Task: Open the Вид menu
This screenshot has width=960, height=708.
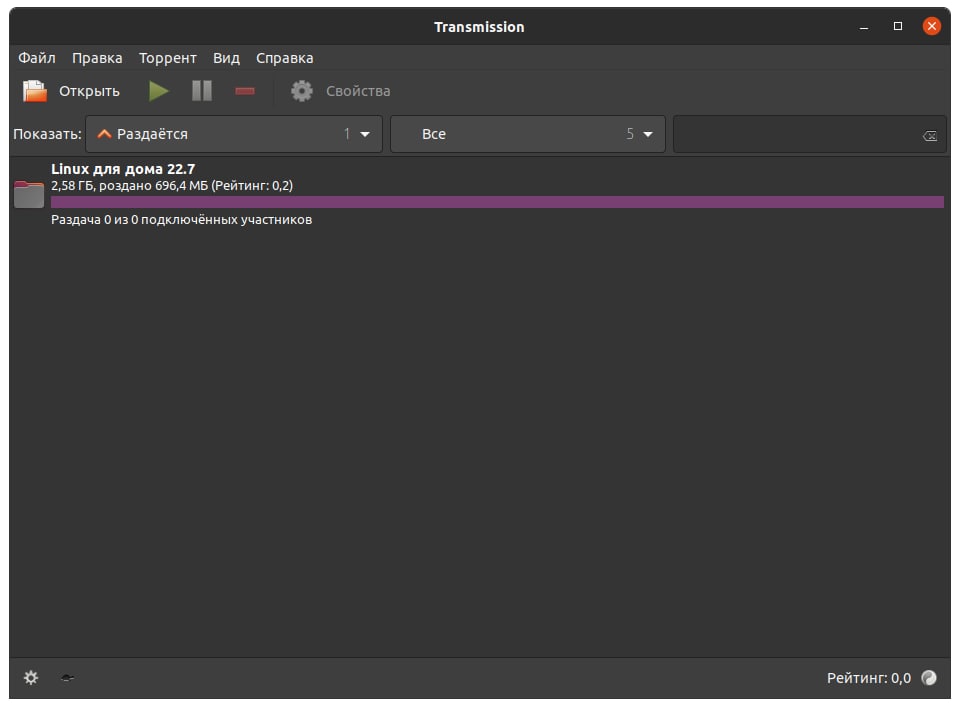Action: [226, 58]
